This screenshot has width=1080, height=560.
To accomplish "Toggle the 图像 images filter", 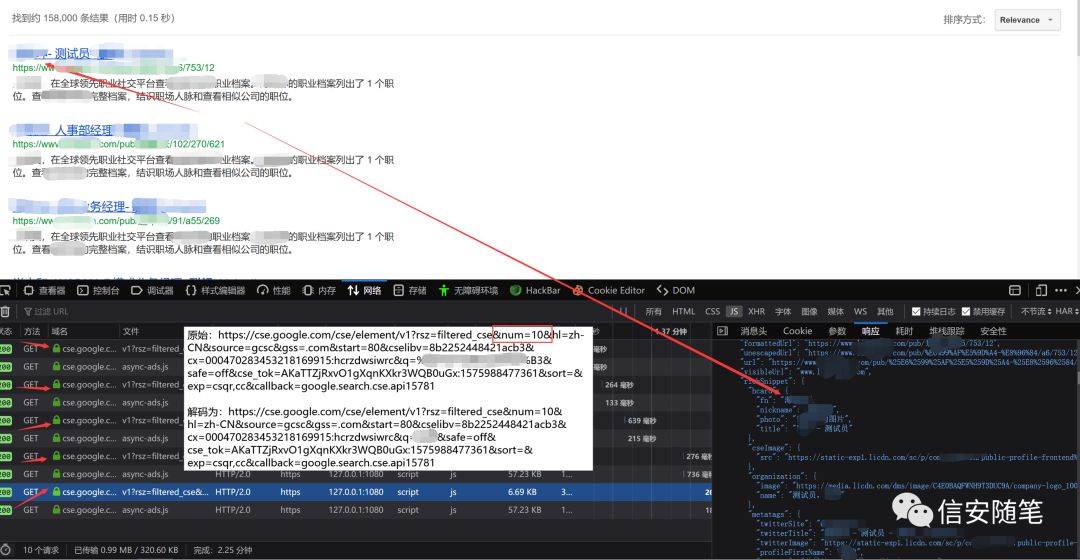I will click(x=809, y=311).
